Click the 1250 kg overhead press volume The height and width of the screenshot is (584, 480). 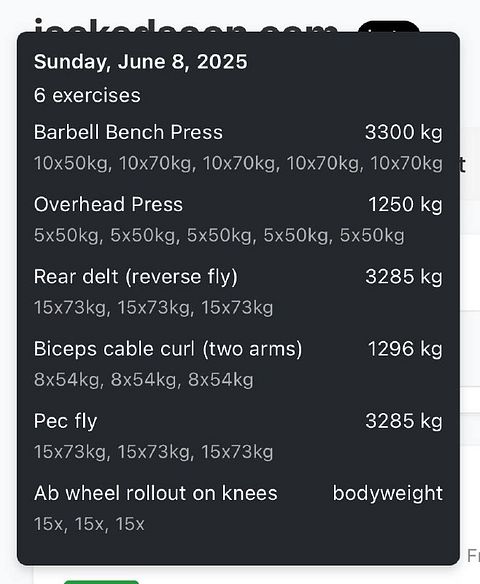click(x=405, y=204)
